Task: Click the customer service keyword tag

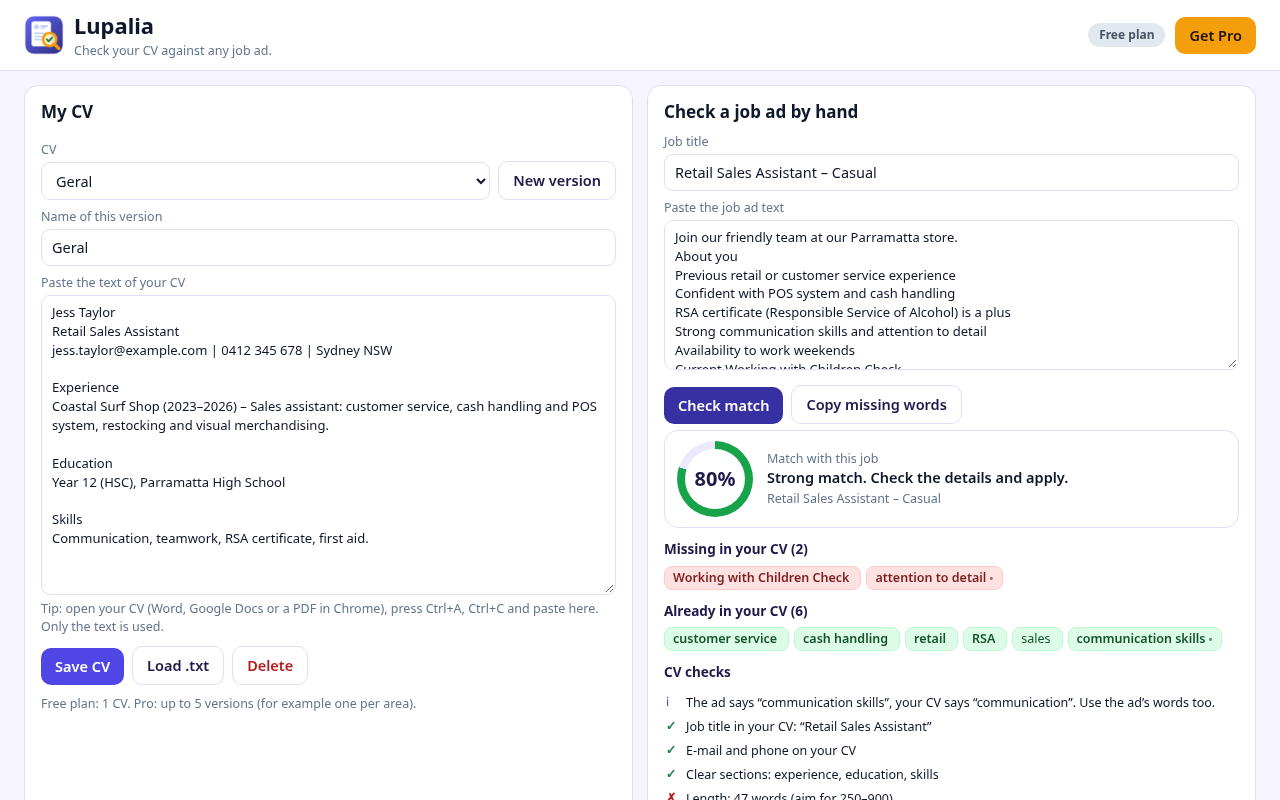Action: pos(726,639)
